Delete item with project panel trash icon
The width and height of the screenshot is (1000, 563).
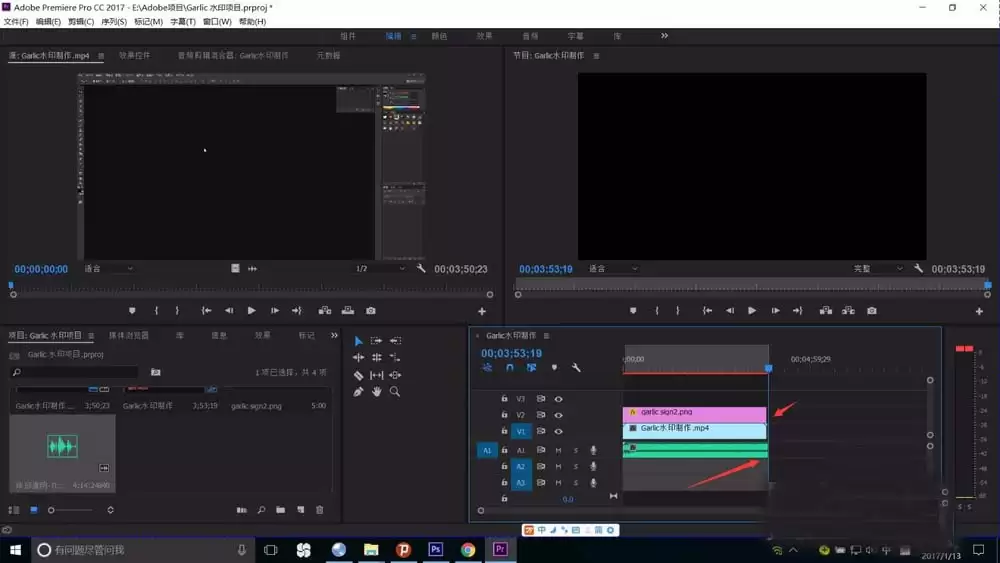(320, 510)
